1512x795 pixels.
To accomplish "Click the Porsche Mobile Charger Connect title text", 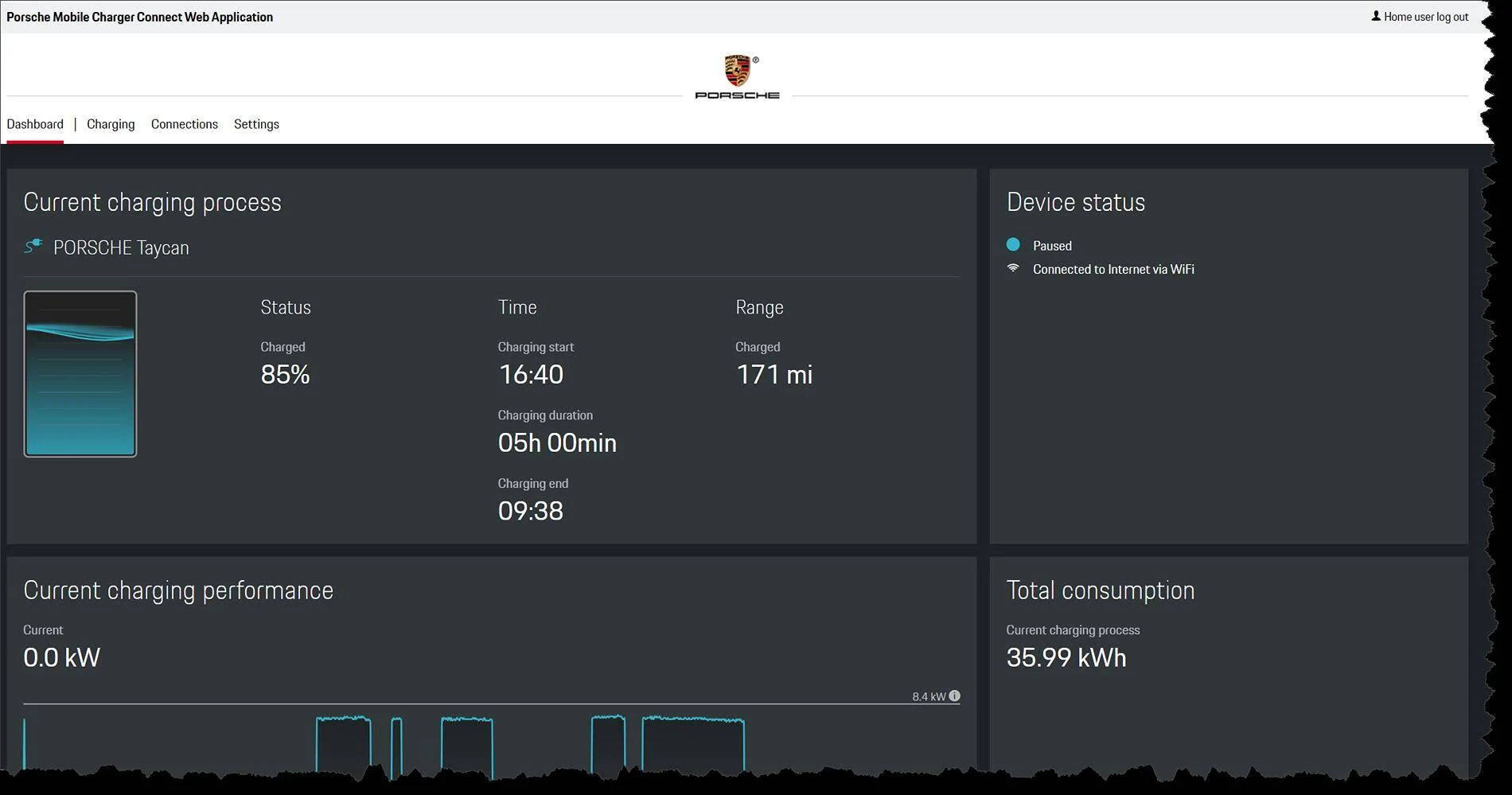I will [x=140, y=17].
